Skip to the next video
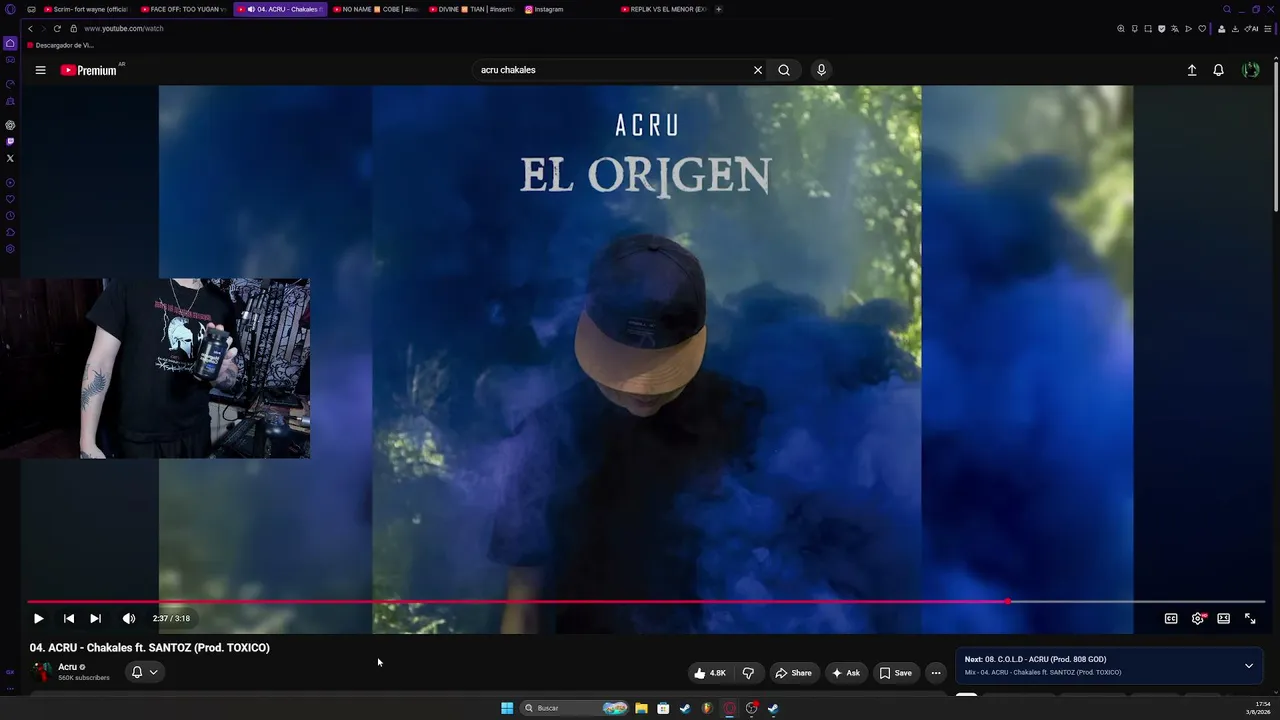The height and width of the screenshot is (720, 1280). tap(95, 618)
